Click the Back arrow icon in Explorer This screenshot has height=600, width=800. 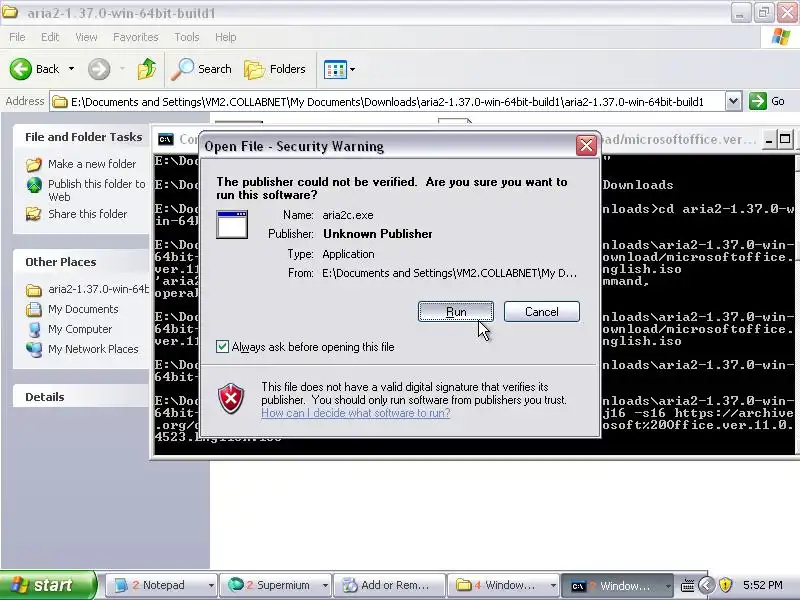[21, 69]
